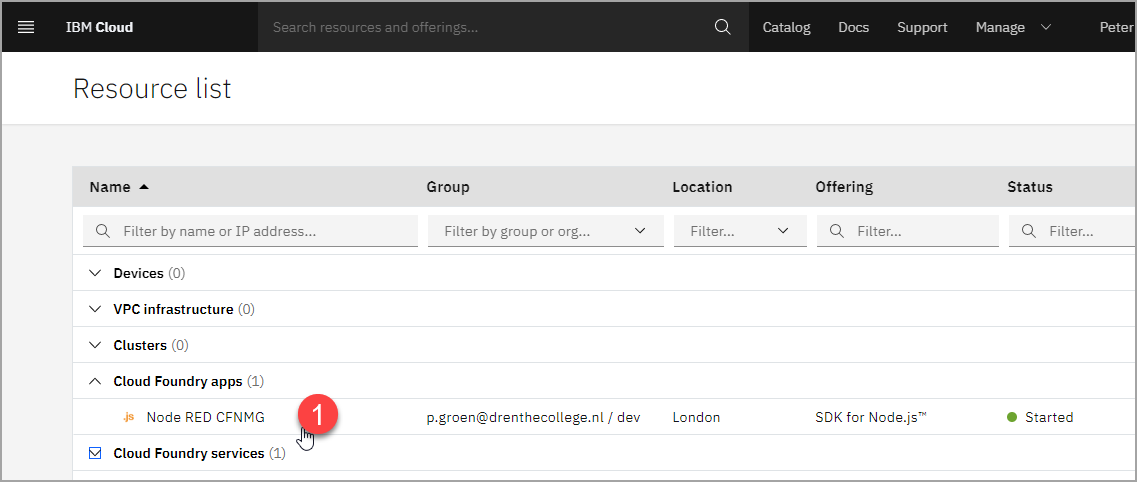Open the hamburger navigation menu

point(26,28)
